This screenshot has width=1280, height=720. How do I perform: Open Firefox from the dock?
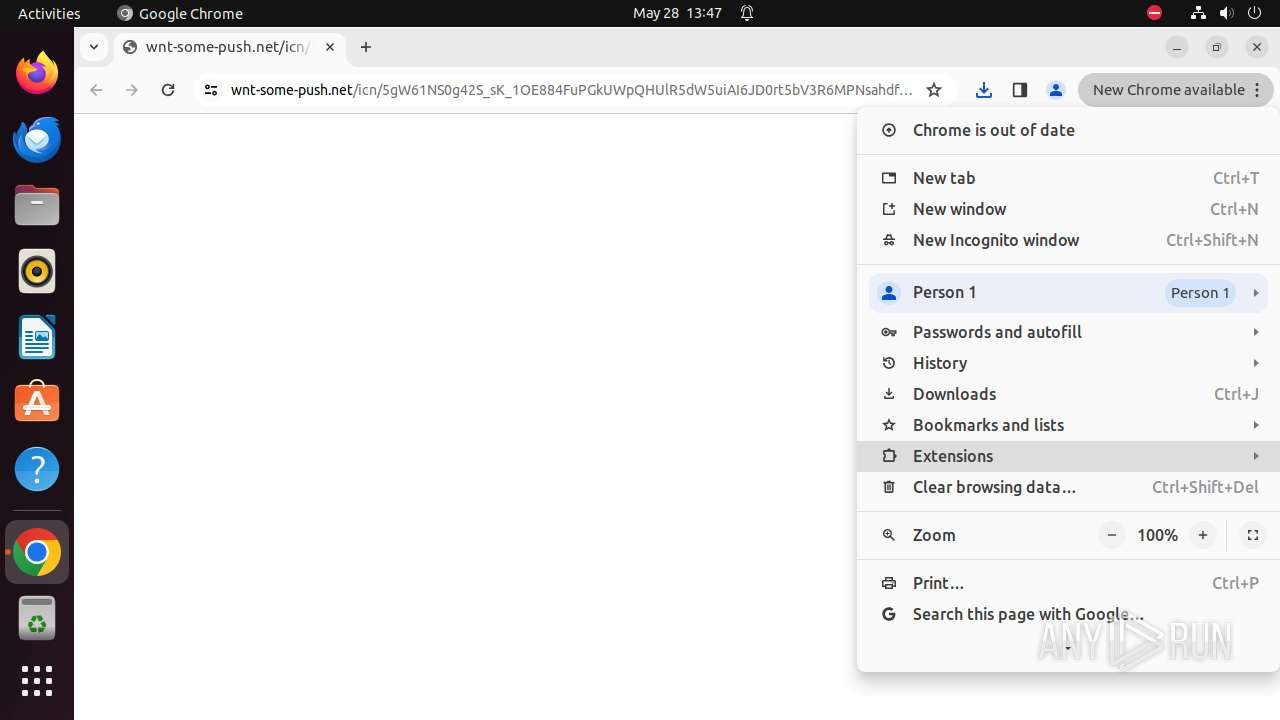[x=37, y=74]
